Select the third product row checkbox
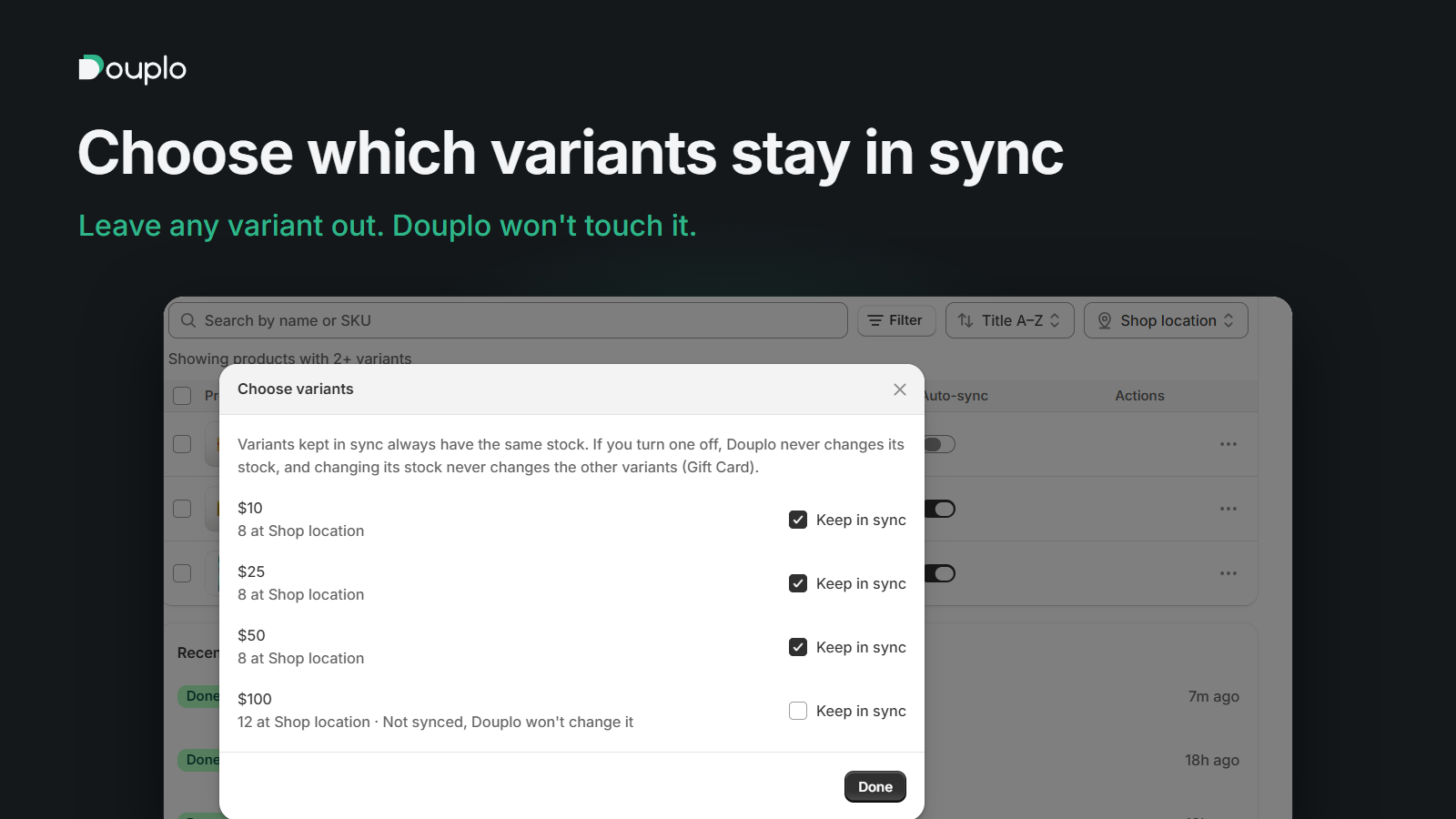1456x819 pixels. [182, 573]
